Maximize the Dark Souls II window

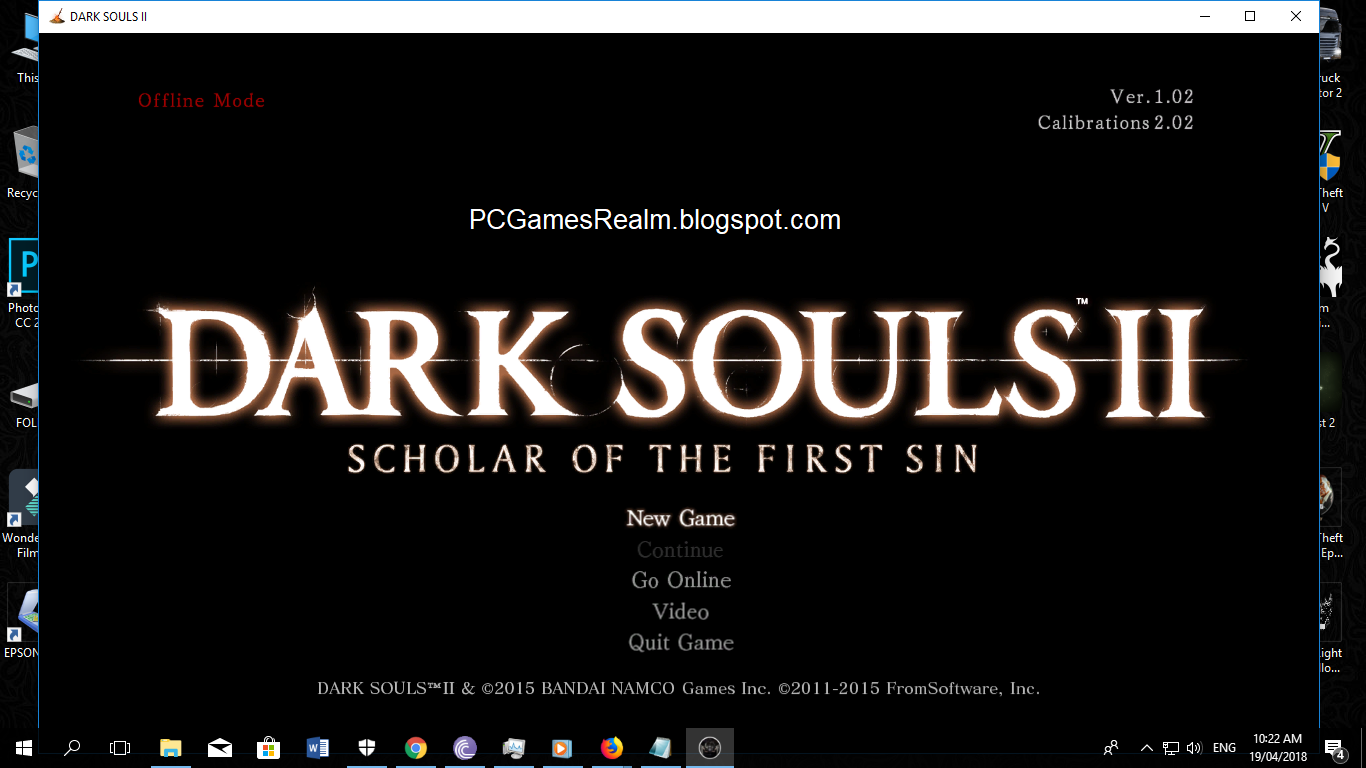point(1249,16)
